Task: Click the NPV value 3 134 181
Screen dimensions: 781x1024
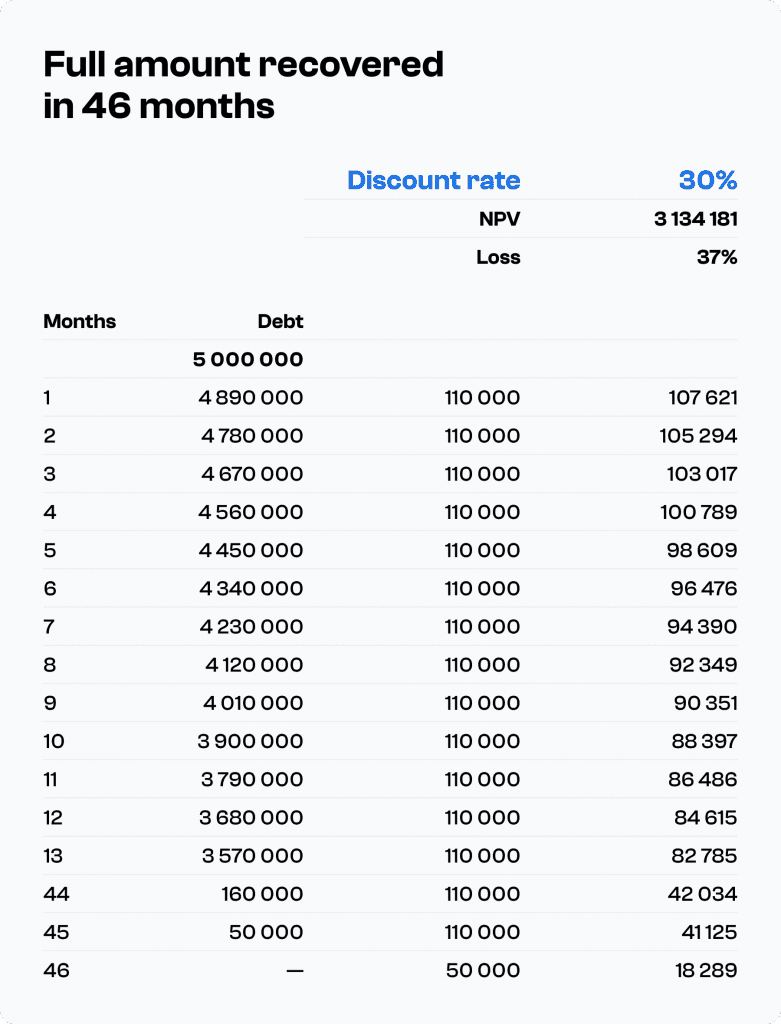Action: click(695, 219)
